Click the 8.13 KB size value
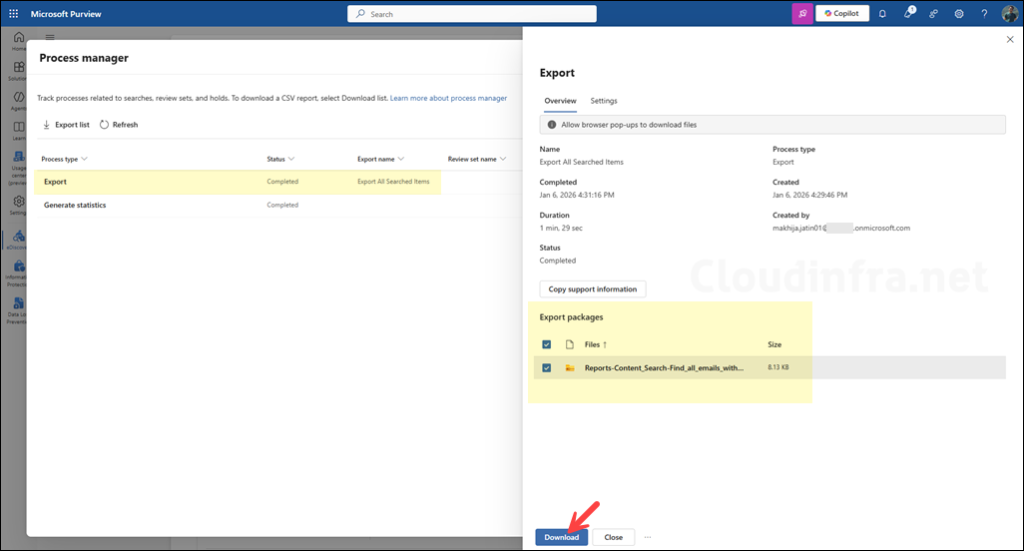This screenshot has width=1024, height=551. [778, 368]
